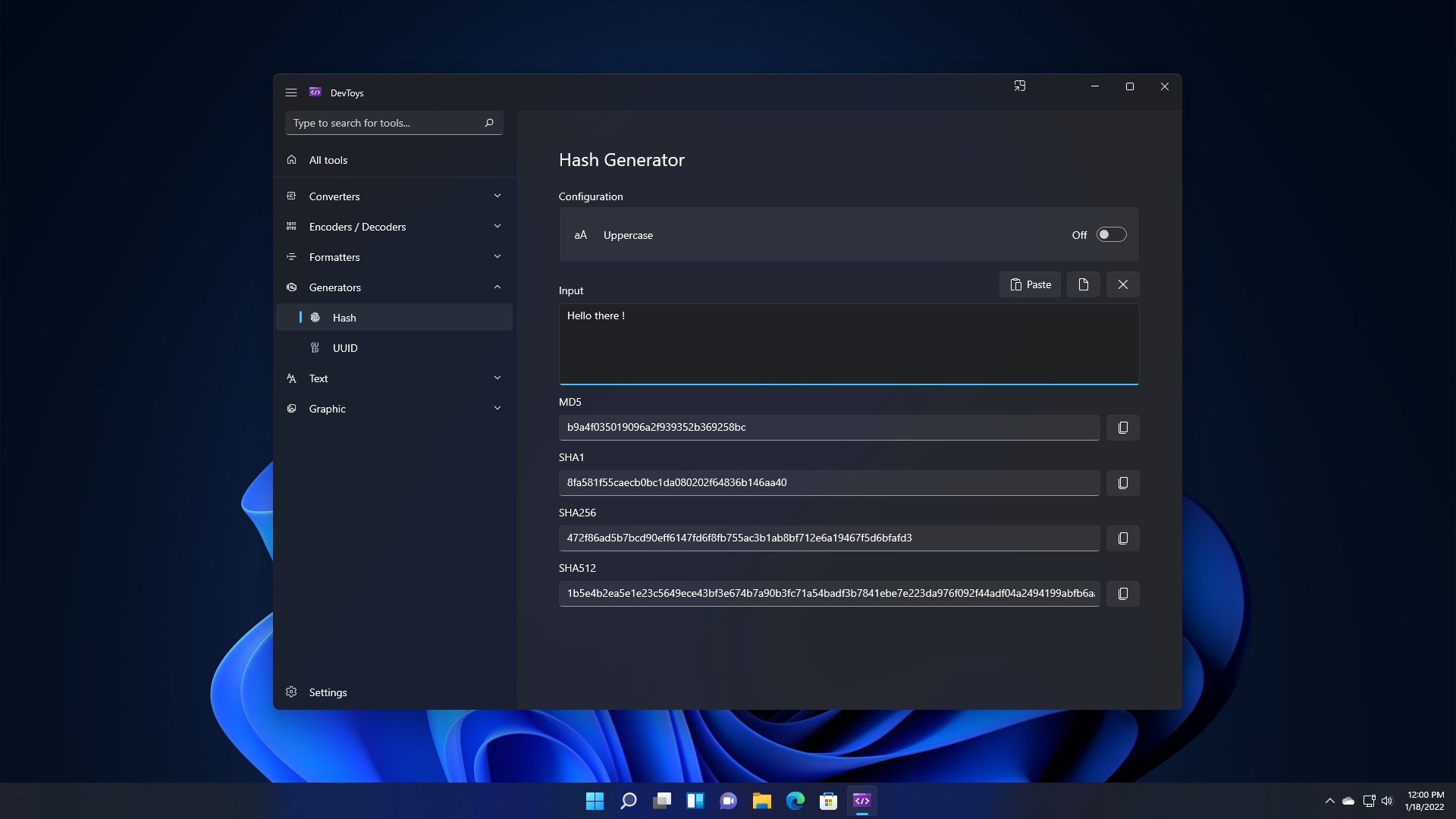Click the compact overlay mode icon
Image resolution: width=1456 pixels, height=819 pixels.
point(1019,86)
